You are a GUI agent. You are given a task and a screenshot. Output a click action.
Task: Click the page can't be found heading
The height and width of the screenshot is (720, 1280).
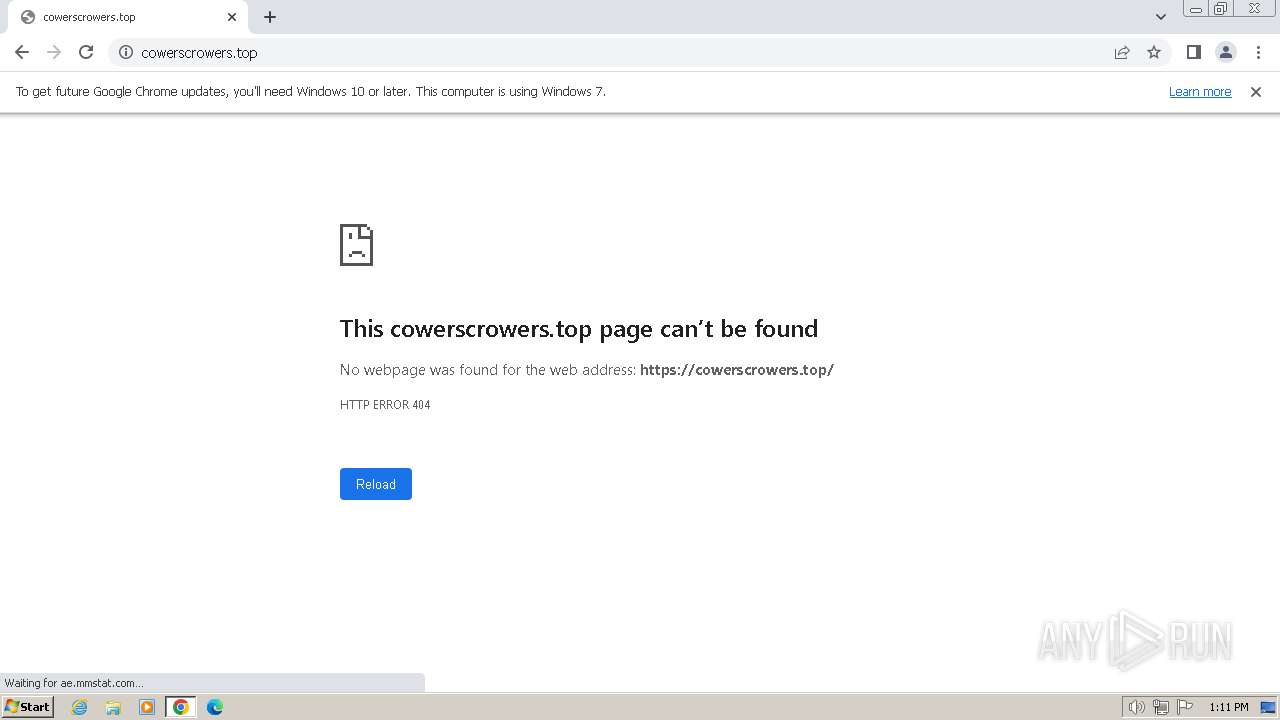pos(579,328)
